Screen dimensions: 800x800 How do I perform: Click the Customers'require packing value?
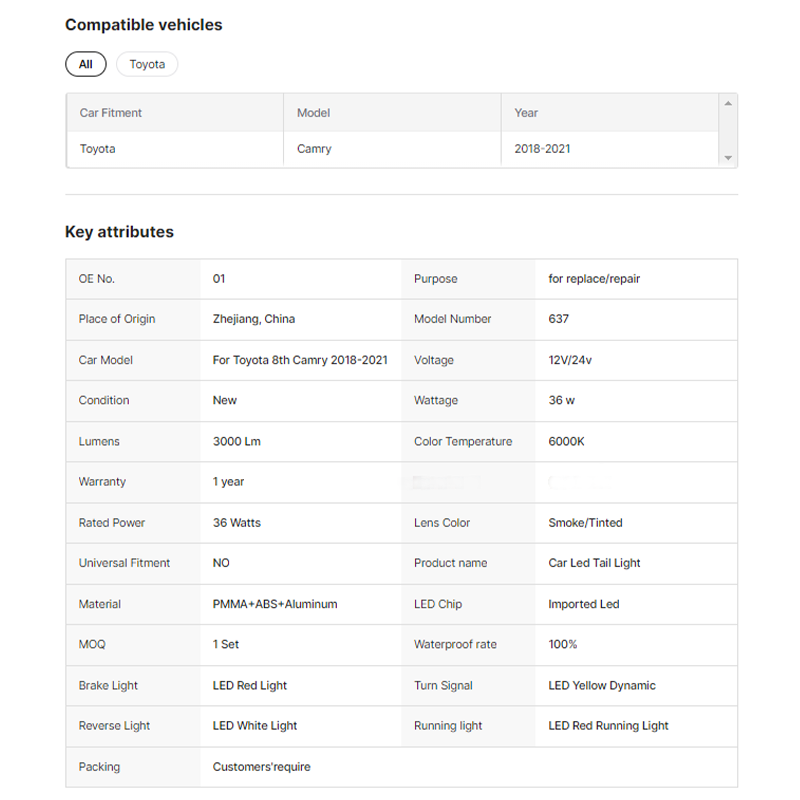click(x=261, y=767)
